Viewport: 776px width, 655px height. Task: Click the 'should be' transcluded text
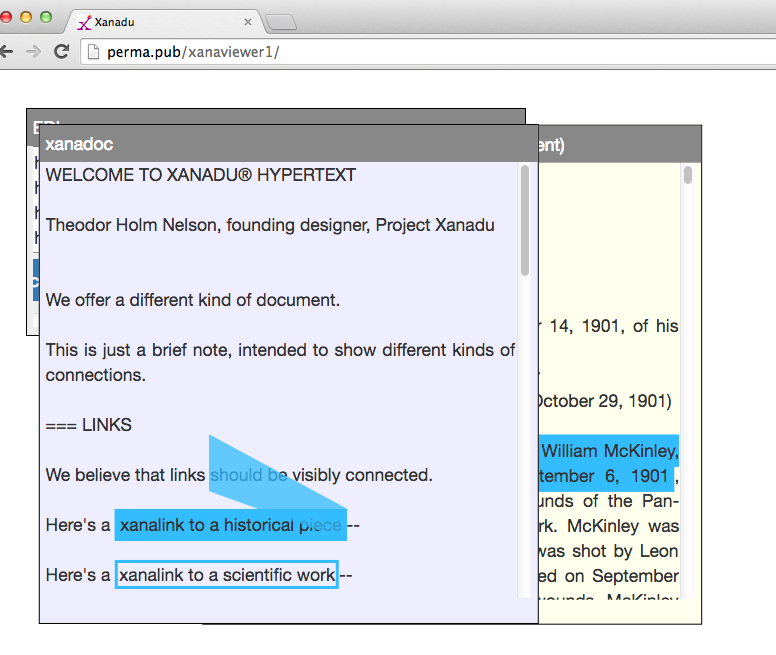point(248,475)
